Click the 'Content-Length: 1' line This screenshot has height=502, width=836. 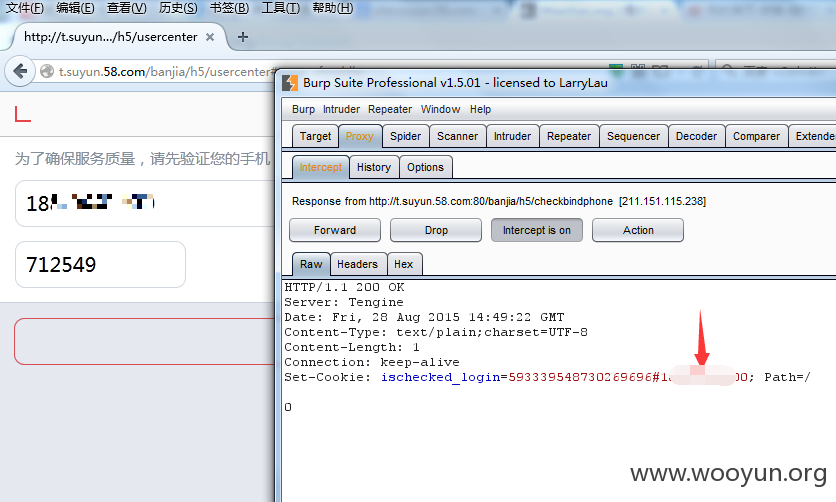[x=352, y=347]
